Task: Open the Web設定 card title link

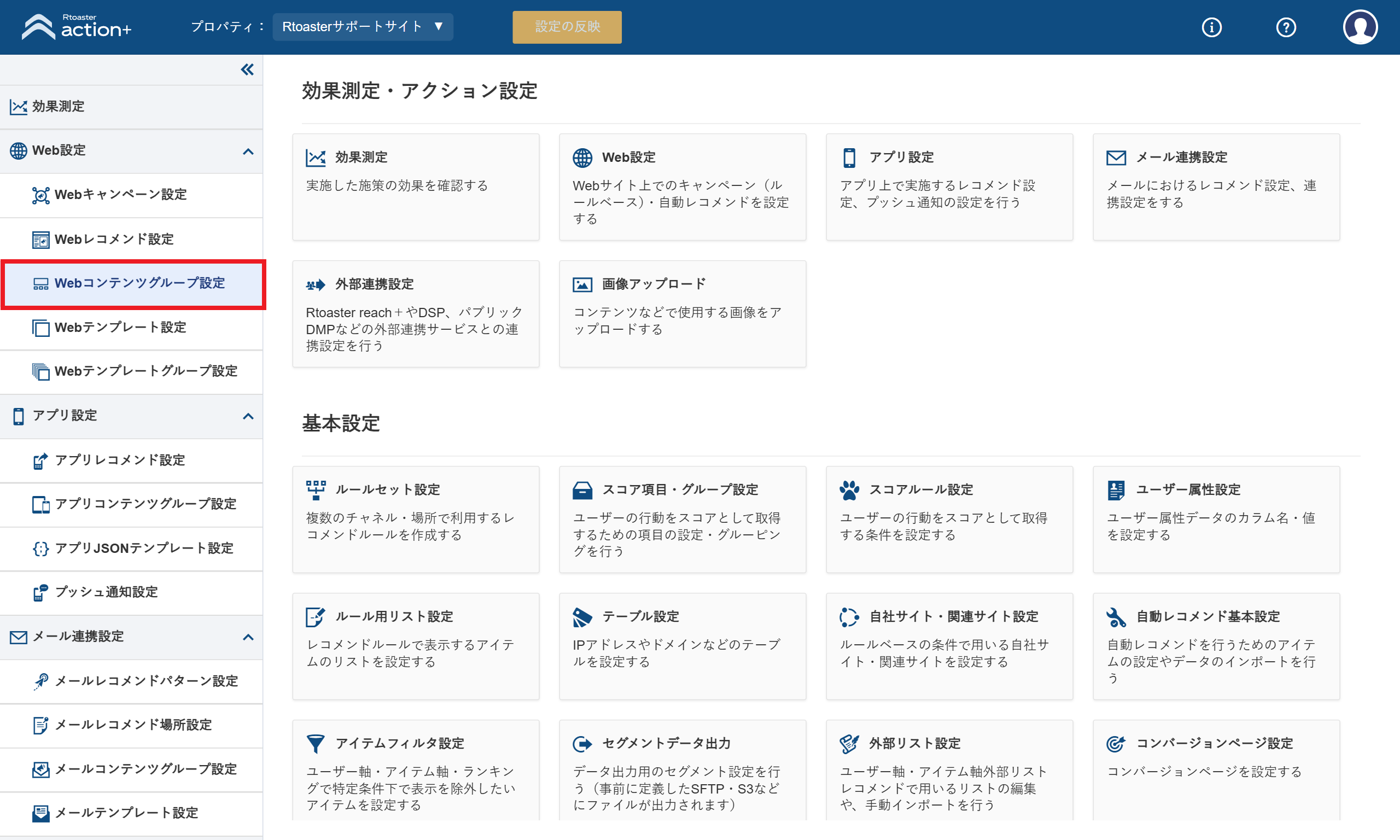Action: tap(629, 157)
